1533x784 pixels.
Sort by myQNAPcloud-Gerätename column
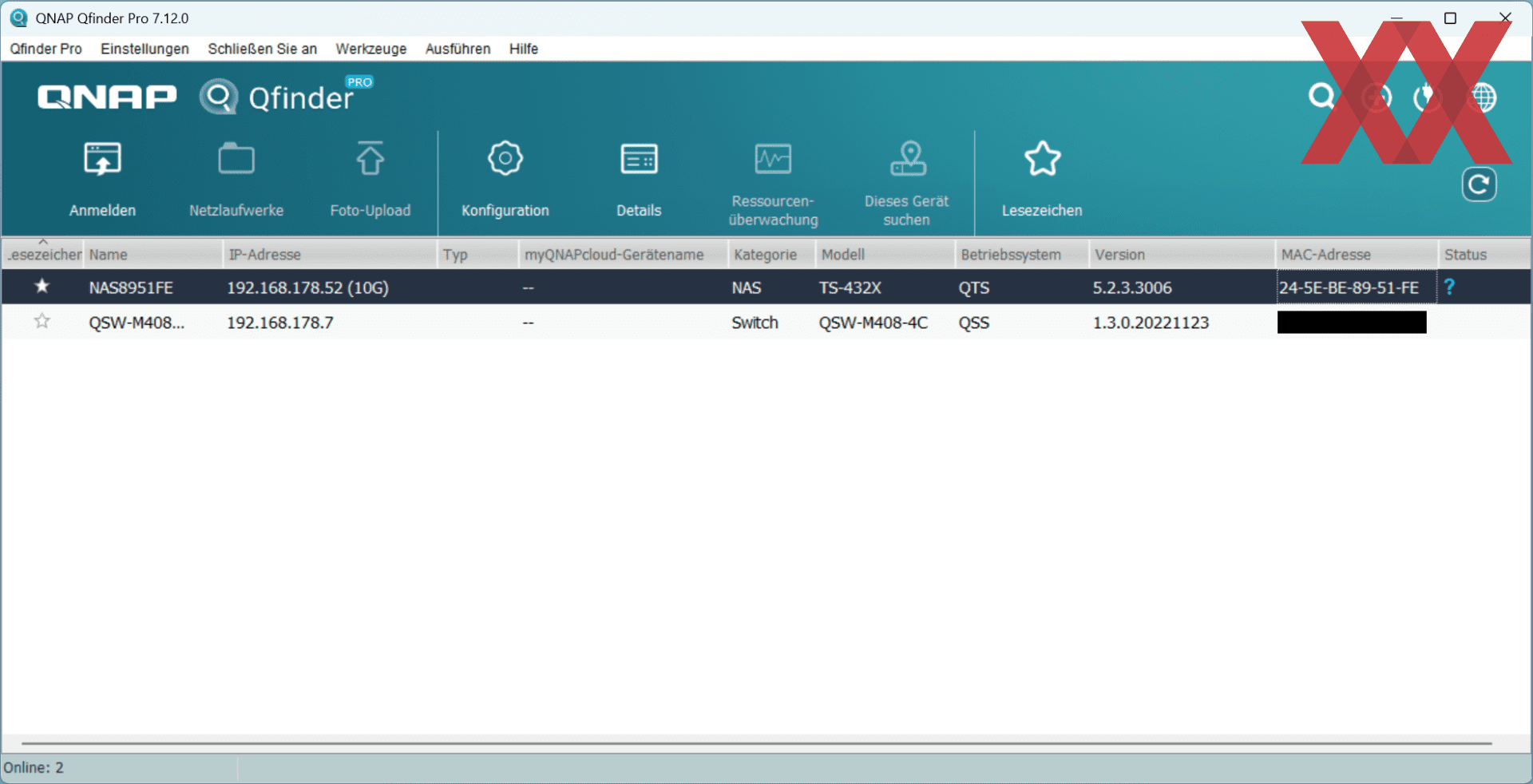[x=623, y=254]
